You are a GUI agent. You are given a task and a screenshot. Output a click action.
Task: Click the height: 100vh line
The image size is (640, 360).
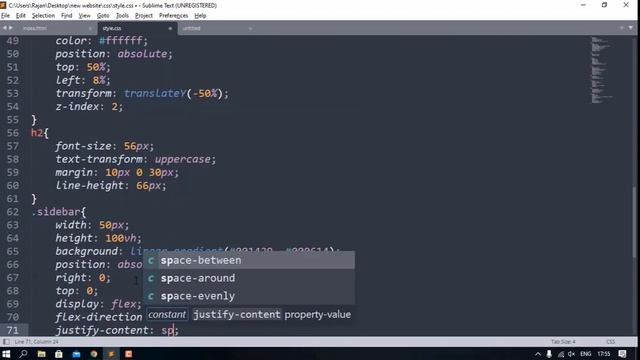(x=98, y=238)
